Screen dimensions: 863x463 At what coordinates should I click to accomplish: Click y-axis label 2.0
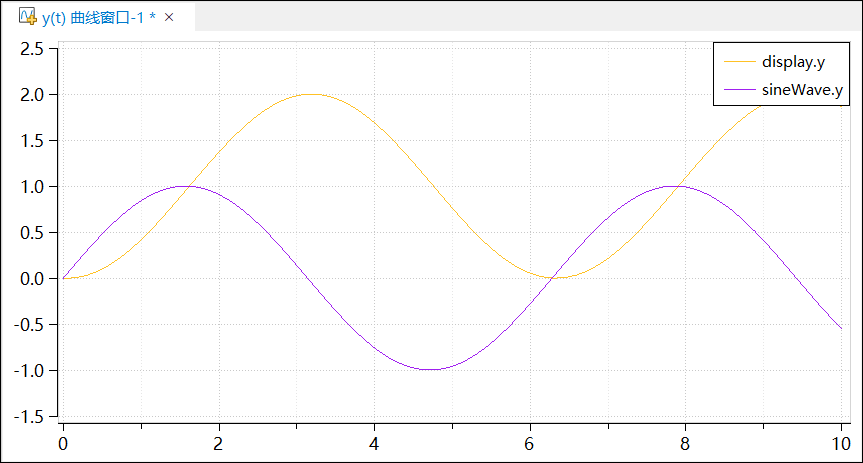[31, 95]
